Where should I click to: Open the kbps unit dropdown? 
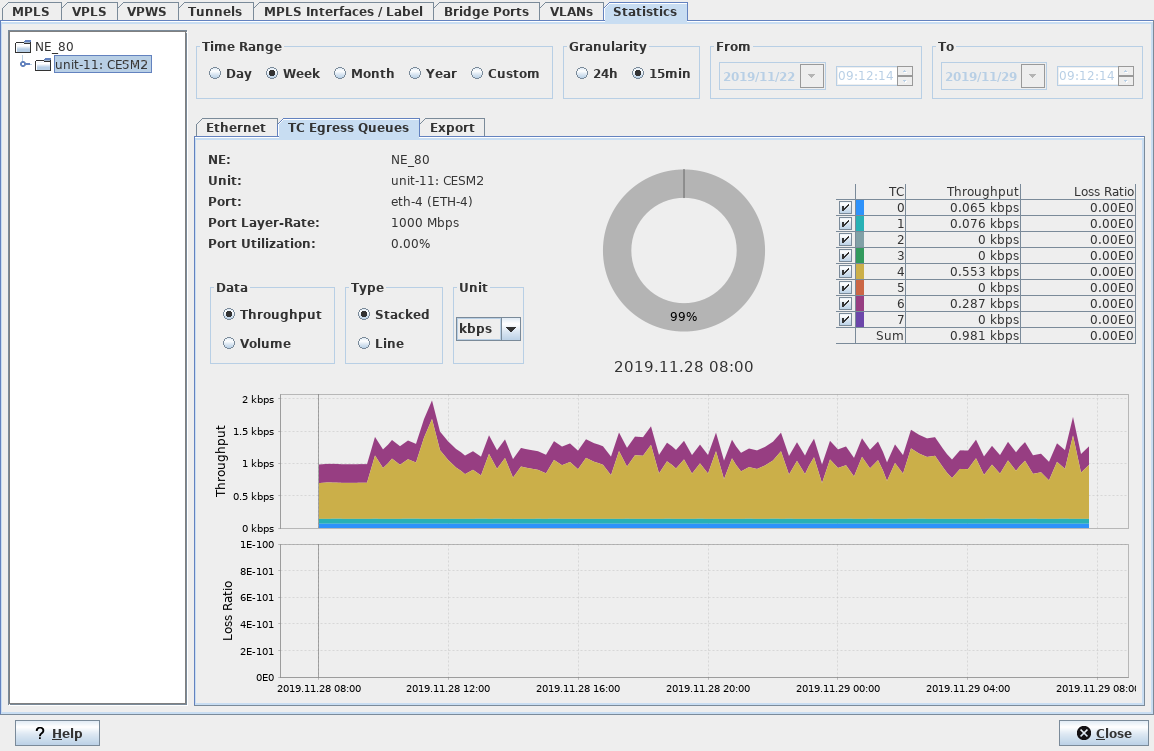pos(510,329)
